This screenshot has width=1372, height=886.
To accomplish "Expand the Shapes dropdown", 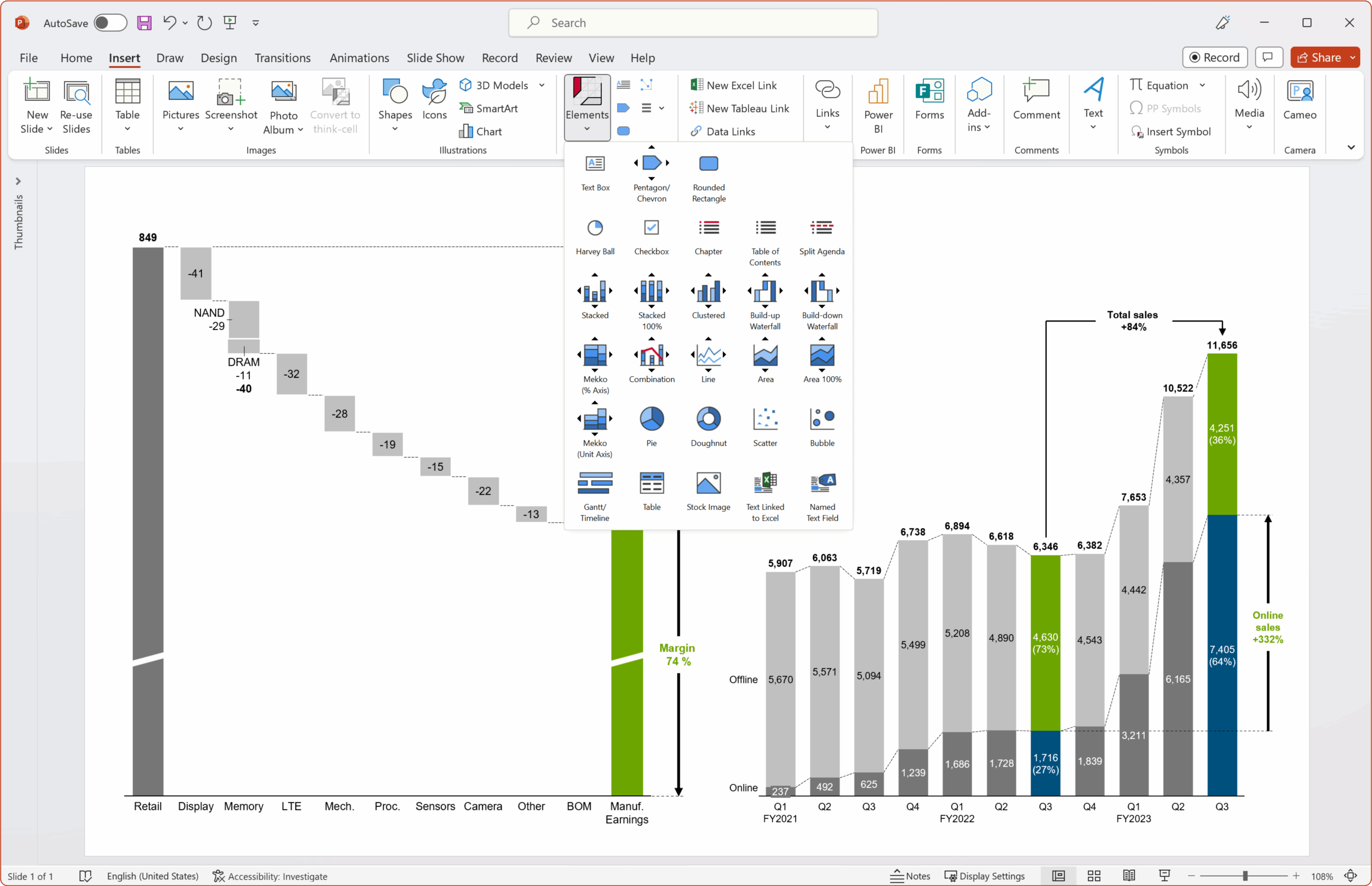I will pos(395,128).
